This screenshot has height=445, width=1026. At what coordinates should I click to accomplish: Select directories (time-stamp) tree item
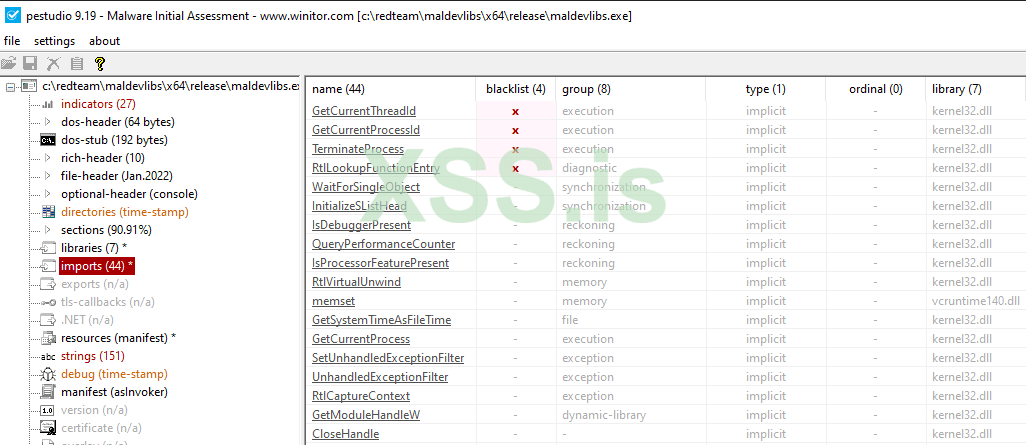coord(124,212)
